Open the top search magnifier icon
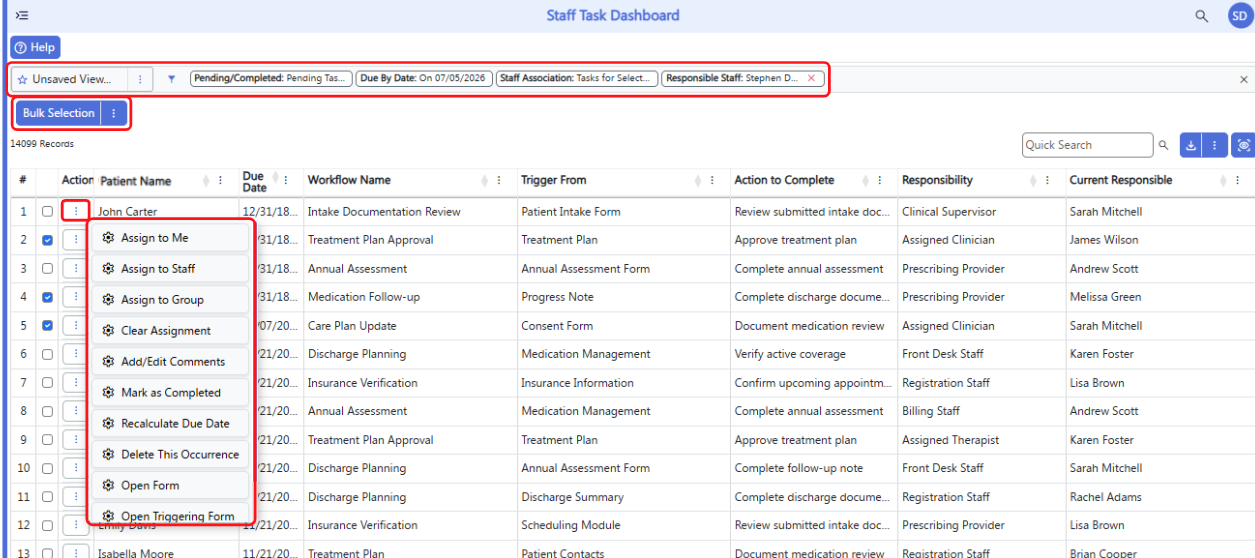This screenshot has height=558, width=1255. click(1202, 16)
